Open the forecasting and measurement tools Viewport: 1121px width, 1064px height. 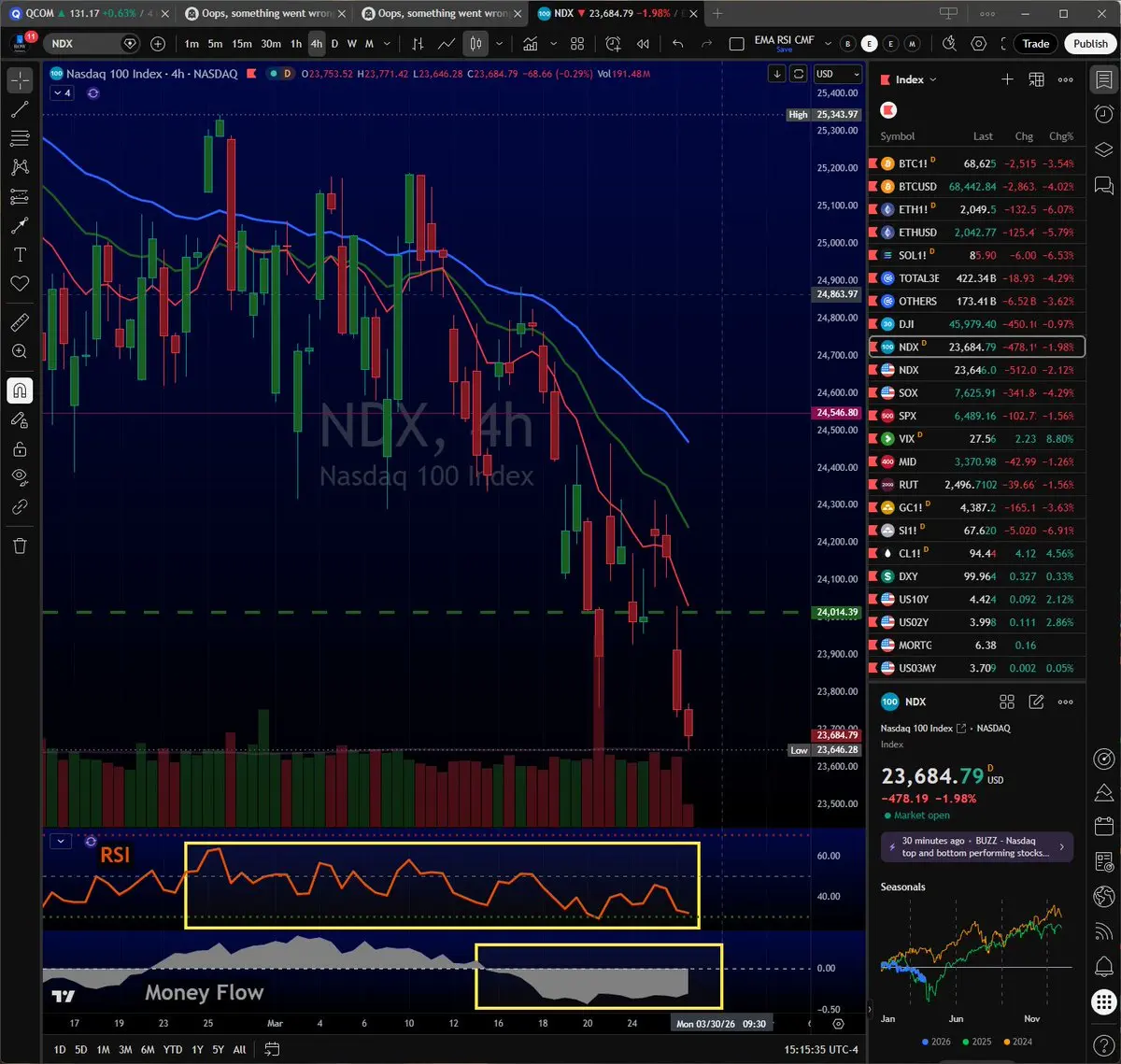point(20,196)
